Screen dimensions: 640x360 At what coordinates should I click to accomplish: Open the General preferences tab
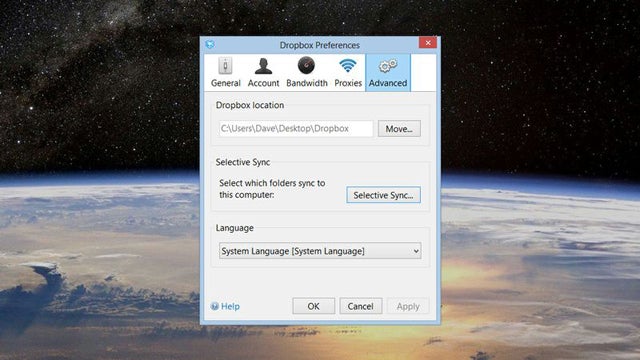[225, 73]
